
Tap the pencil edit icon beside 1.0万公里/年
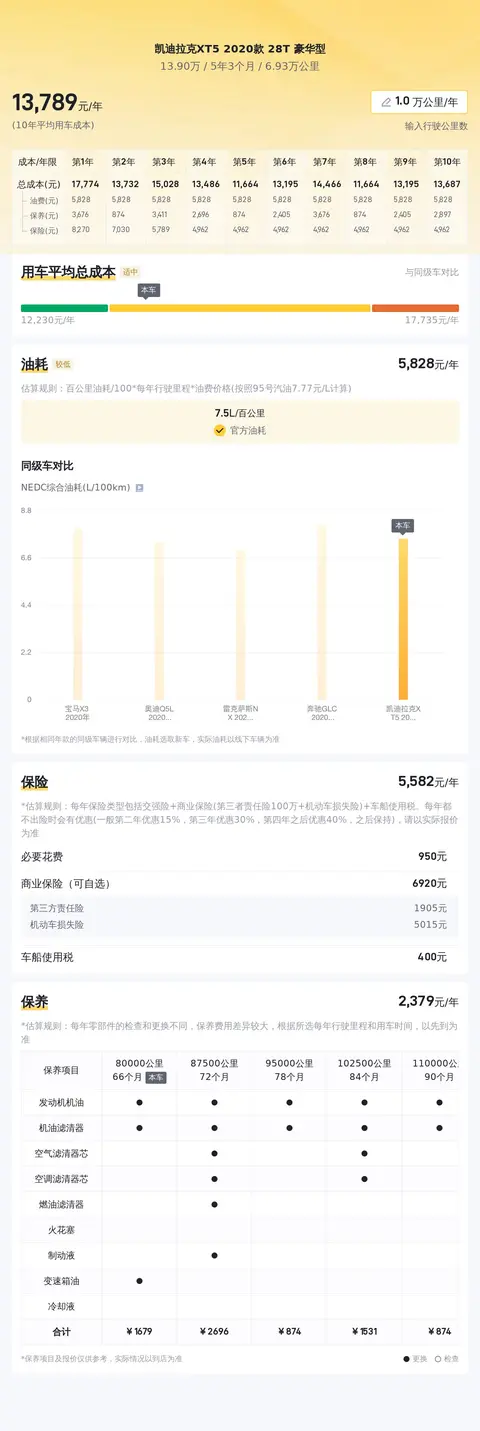386,102
